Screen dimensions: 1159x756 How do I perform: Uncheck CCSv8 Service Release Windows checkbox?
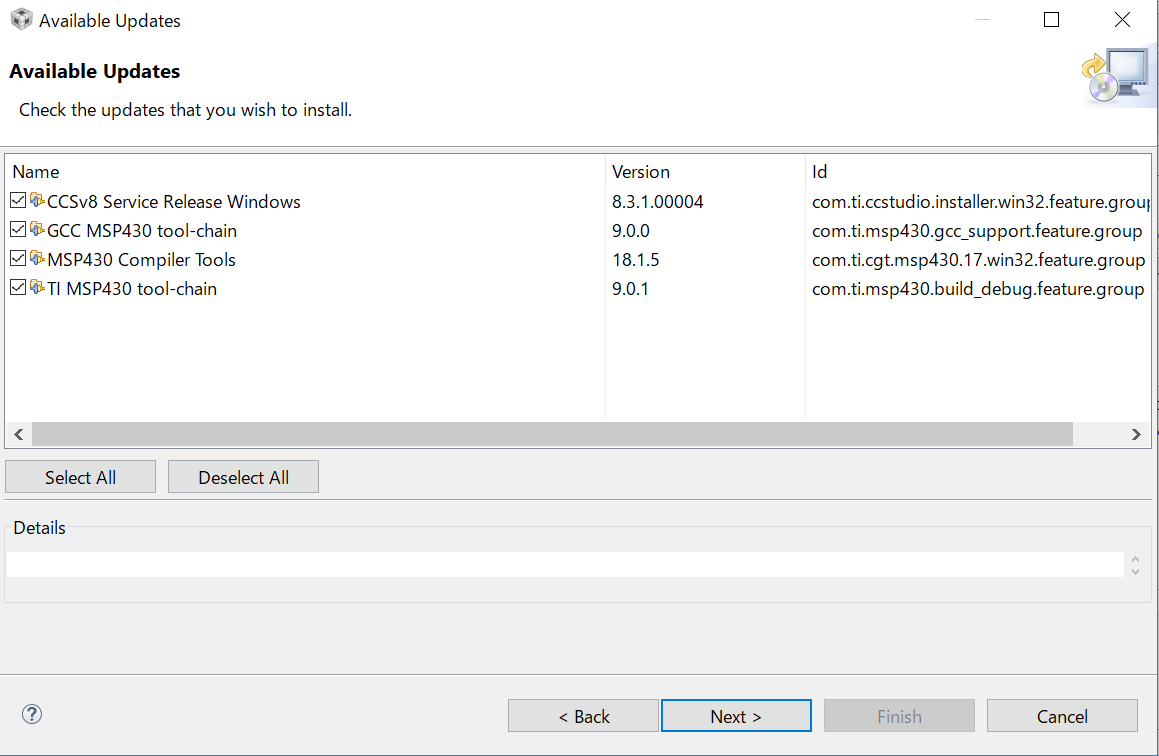pyautogui.click(x=18, y=201)
